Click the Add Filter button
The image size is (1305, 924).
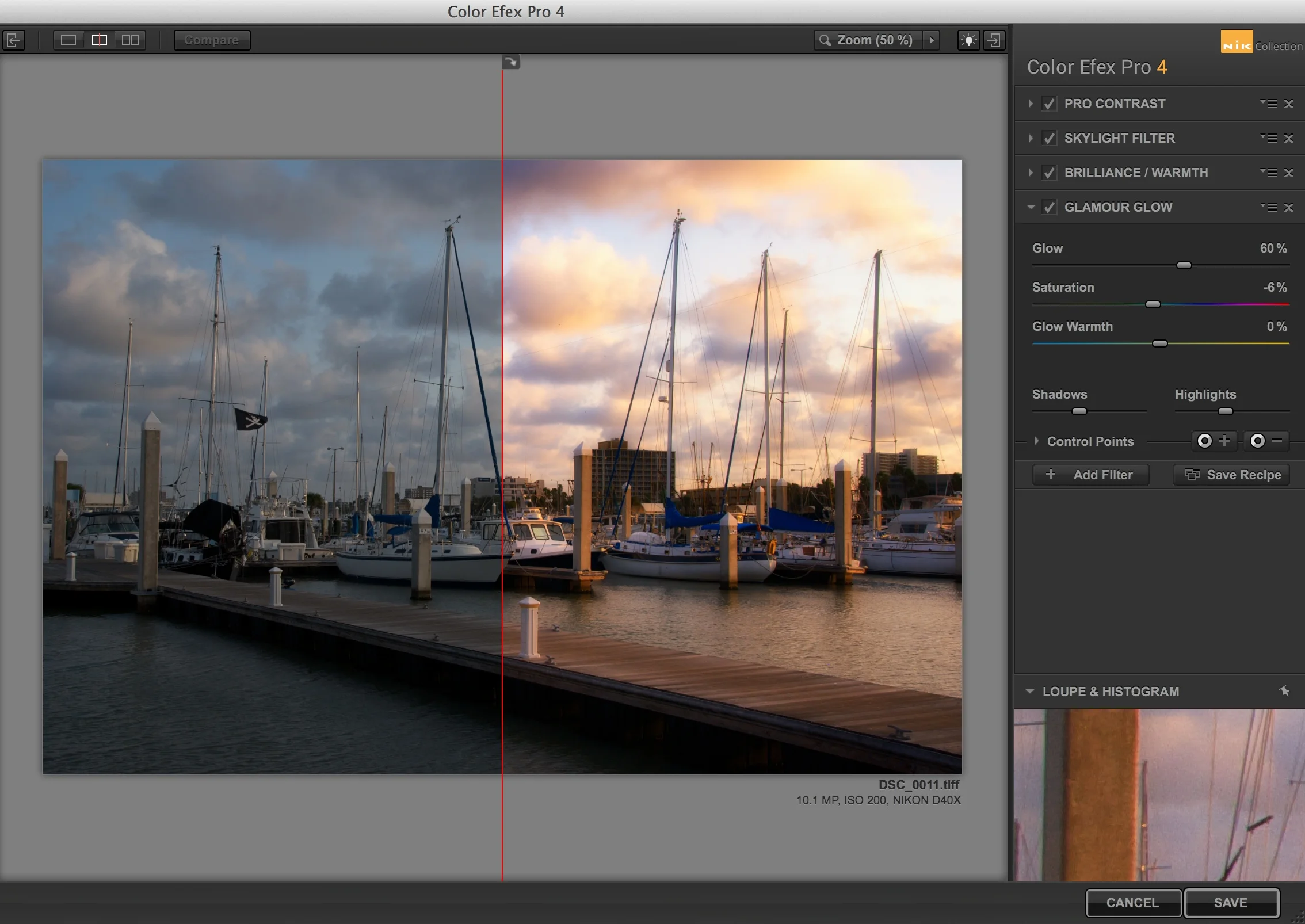[1091, 475]
